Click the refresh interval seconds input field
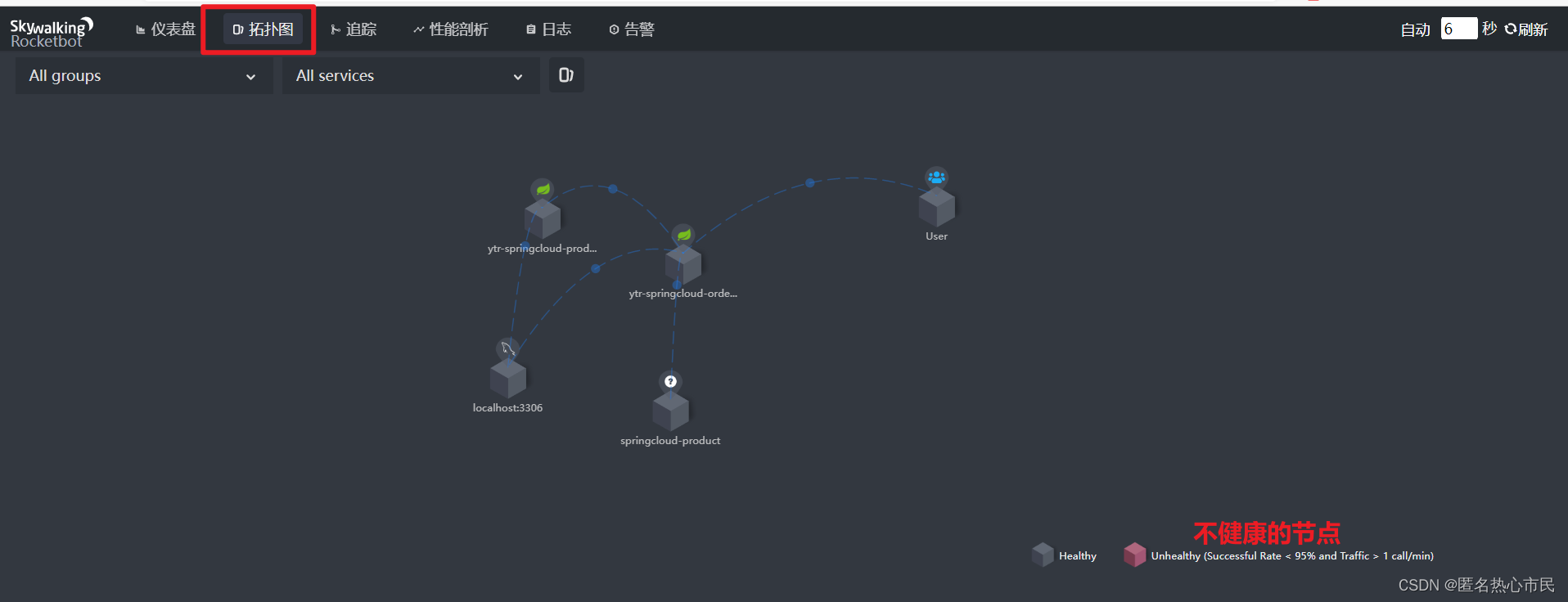This screenshot has width=1568, height=602. pyautogui.click(x=1458, y=29)
